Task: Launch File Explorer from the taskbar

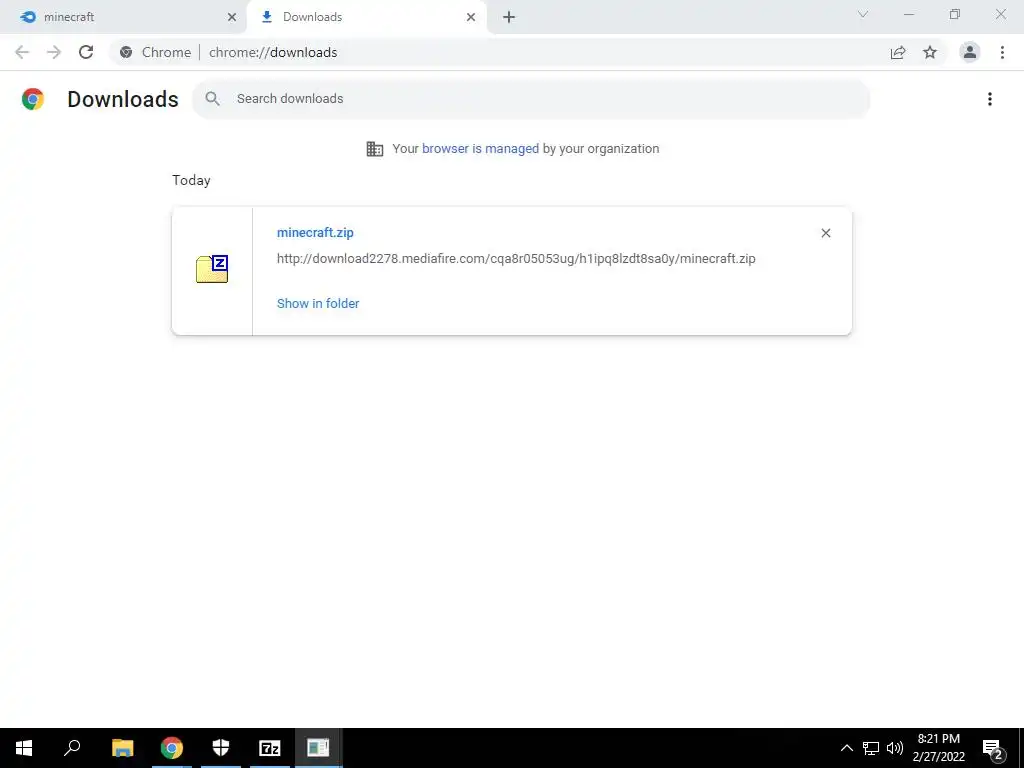Action: point(122,748)
